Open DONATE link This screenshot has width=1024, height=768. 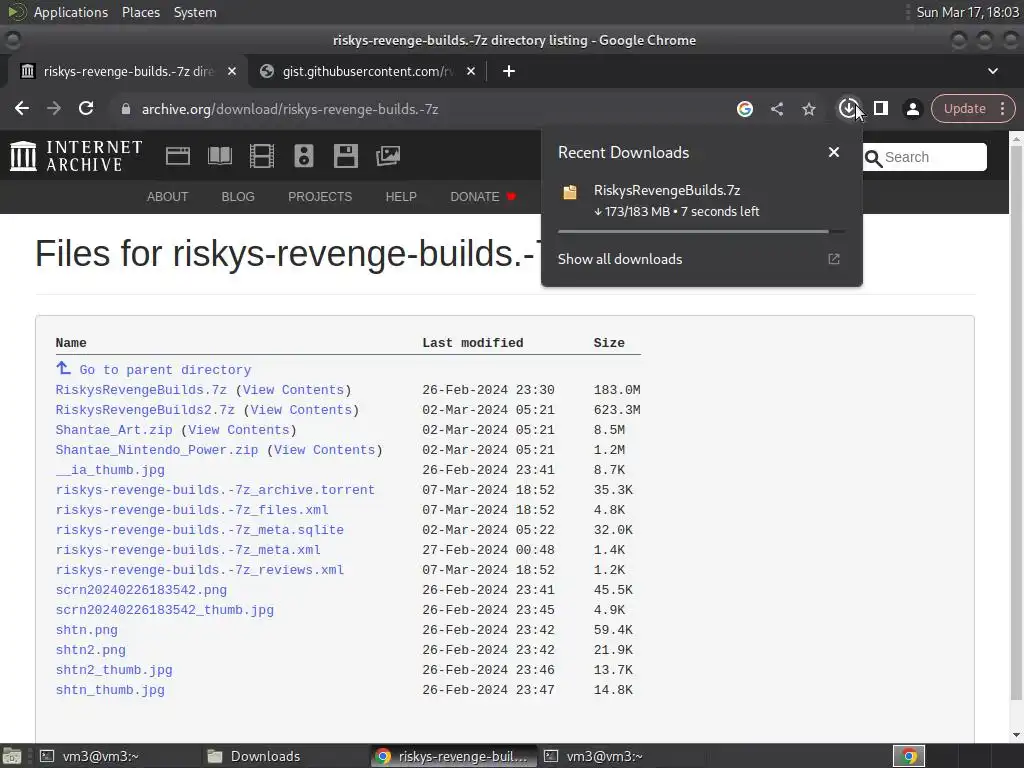pos(483,197)
